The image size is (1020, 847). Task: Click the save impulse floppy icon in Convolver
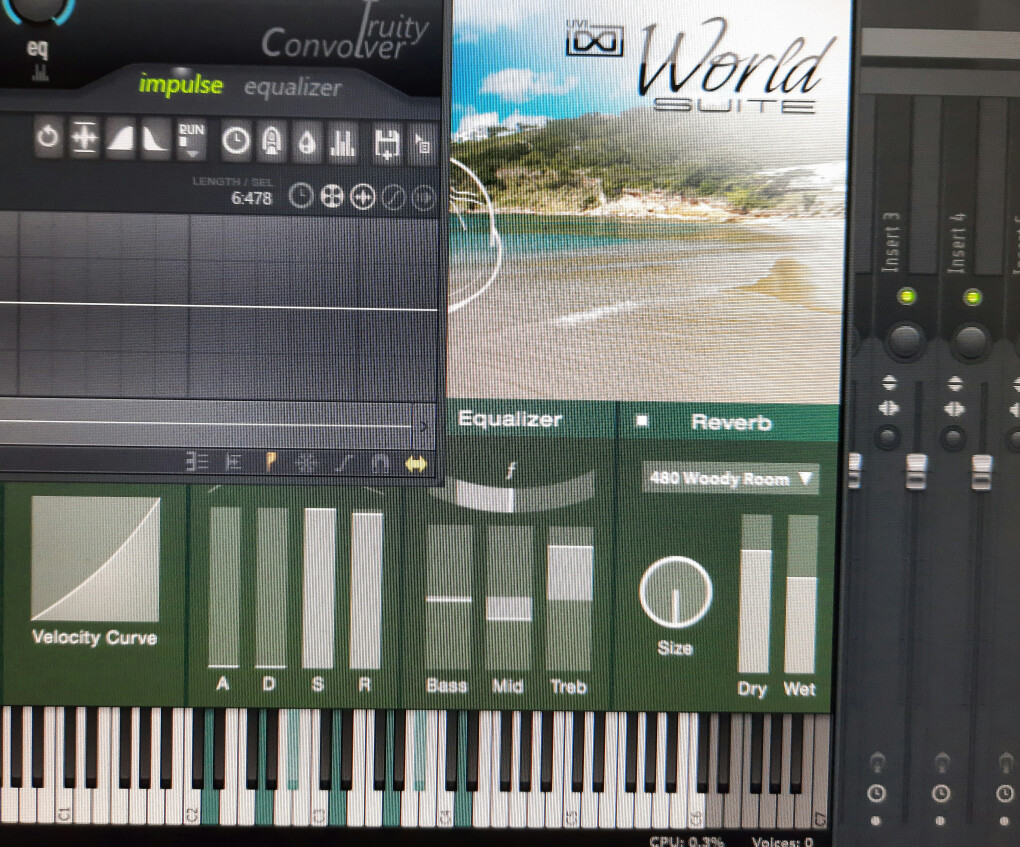tap(386, 144)
